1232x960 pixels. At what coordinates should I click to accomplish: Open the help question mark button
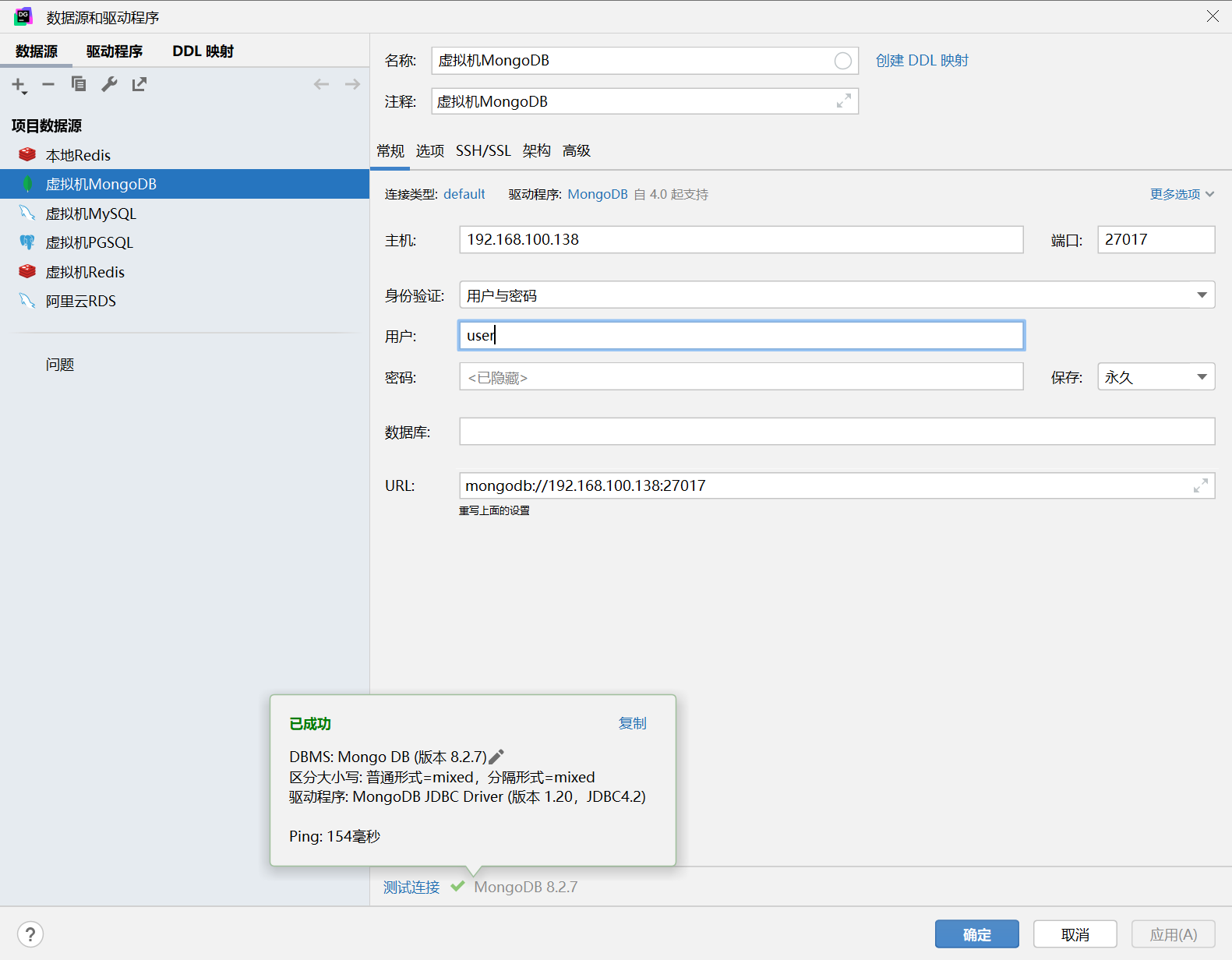pos(30,934)
